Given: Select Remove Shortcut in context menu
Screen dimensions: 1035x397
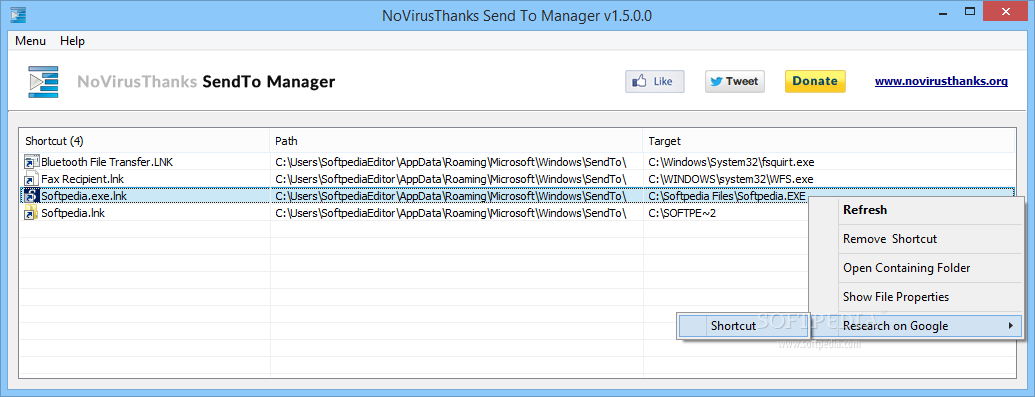Looking at the screenshot, I should (x=916, y=239).
